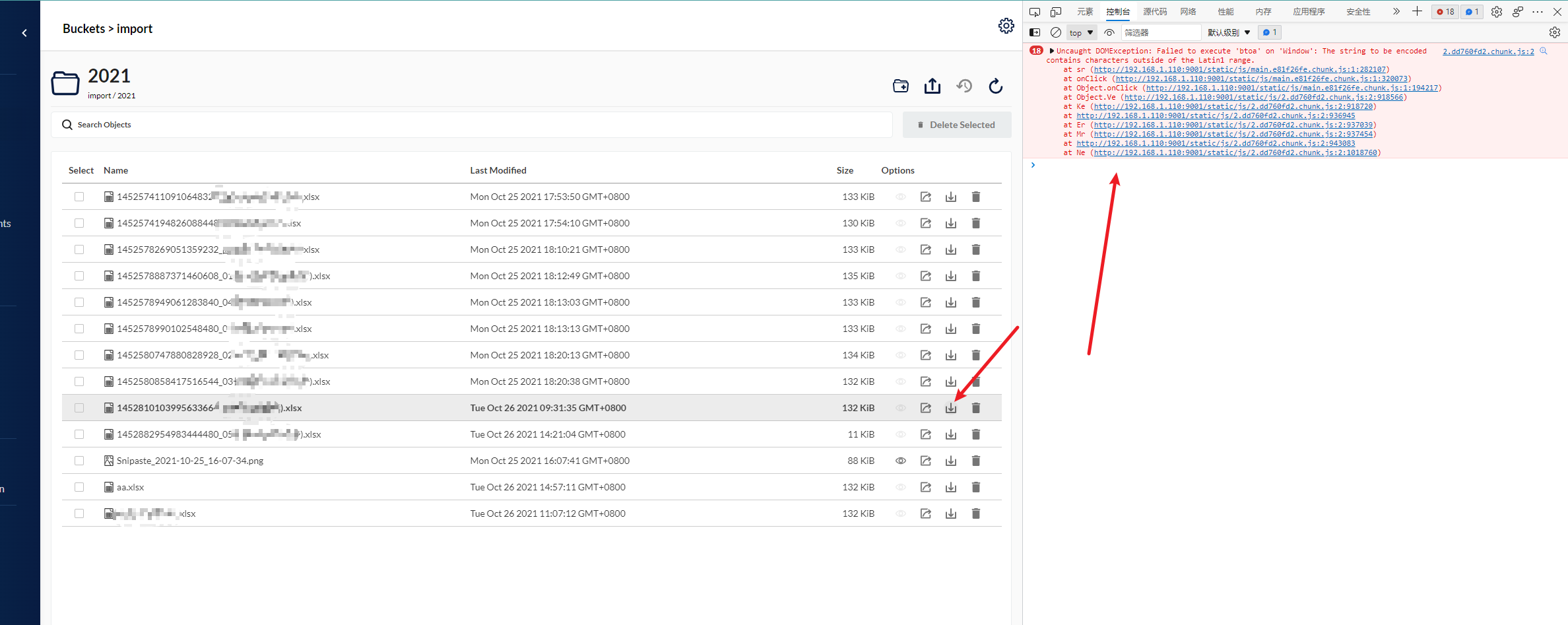The width and height of the screenshot is (1568, 625).
Task: Open the top execution context dropdown
Action: tap(1080, 32)
